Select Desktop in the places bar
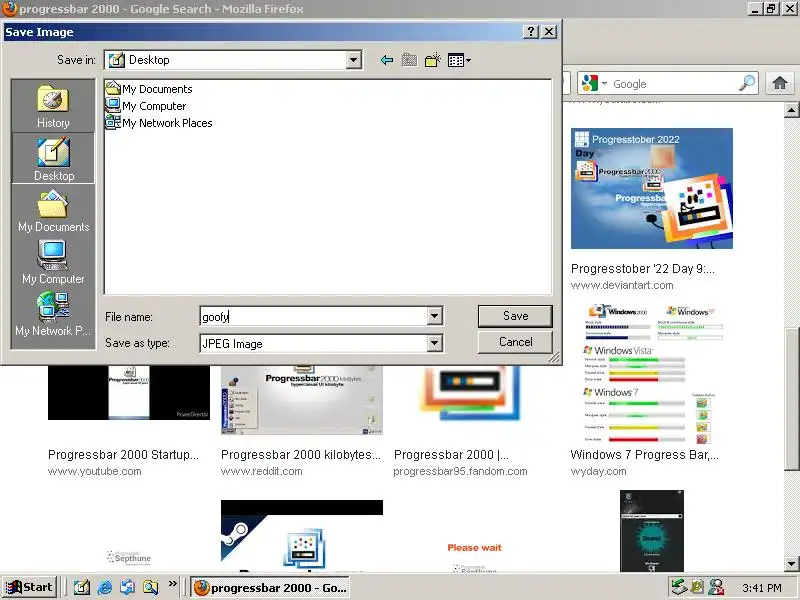 pyautogui.click(x=53, y=159)
